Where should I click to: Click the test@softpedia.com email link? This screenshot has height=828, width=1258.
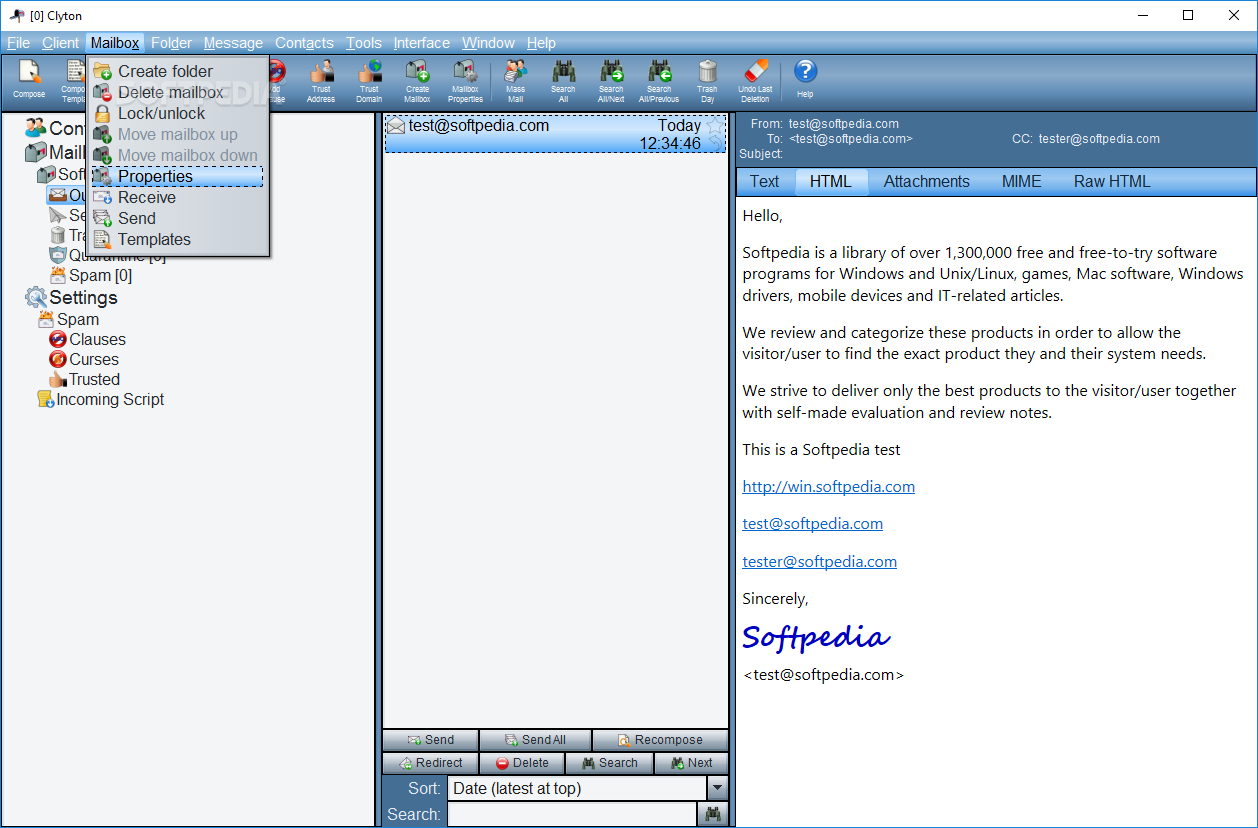812,524
